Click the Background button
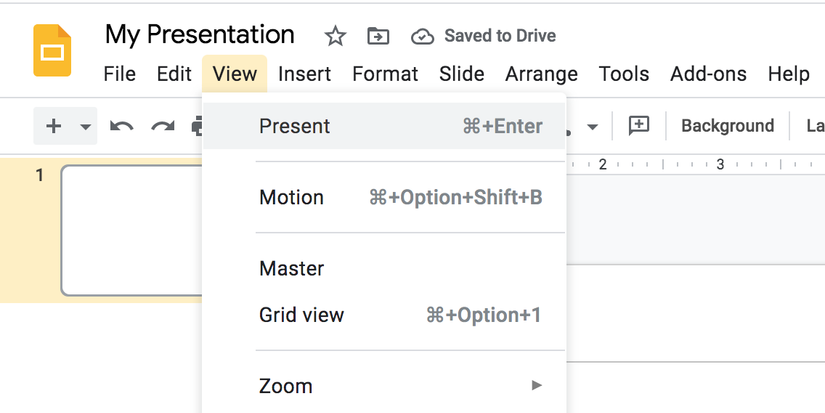Viewport: 825px width, 413px height. pyautogui.click(x=727, y=126)
